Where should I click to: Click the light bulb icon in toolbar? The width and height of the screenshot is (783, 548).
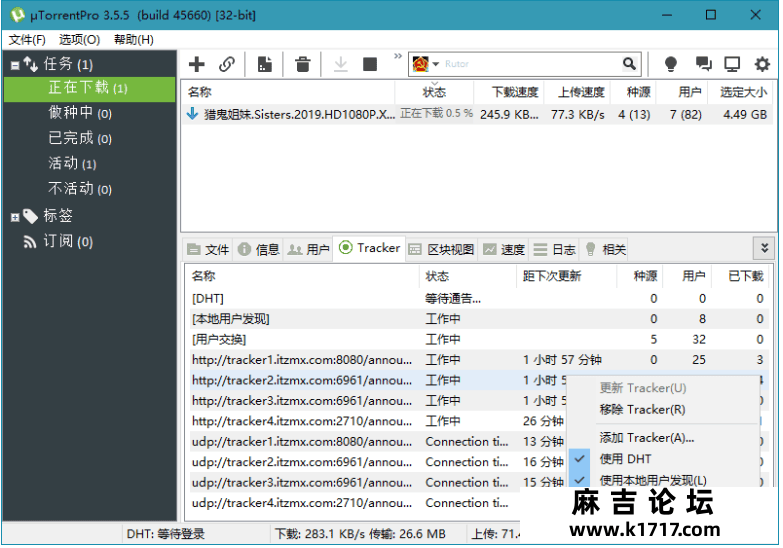(x=671, y=64)
